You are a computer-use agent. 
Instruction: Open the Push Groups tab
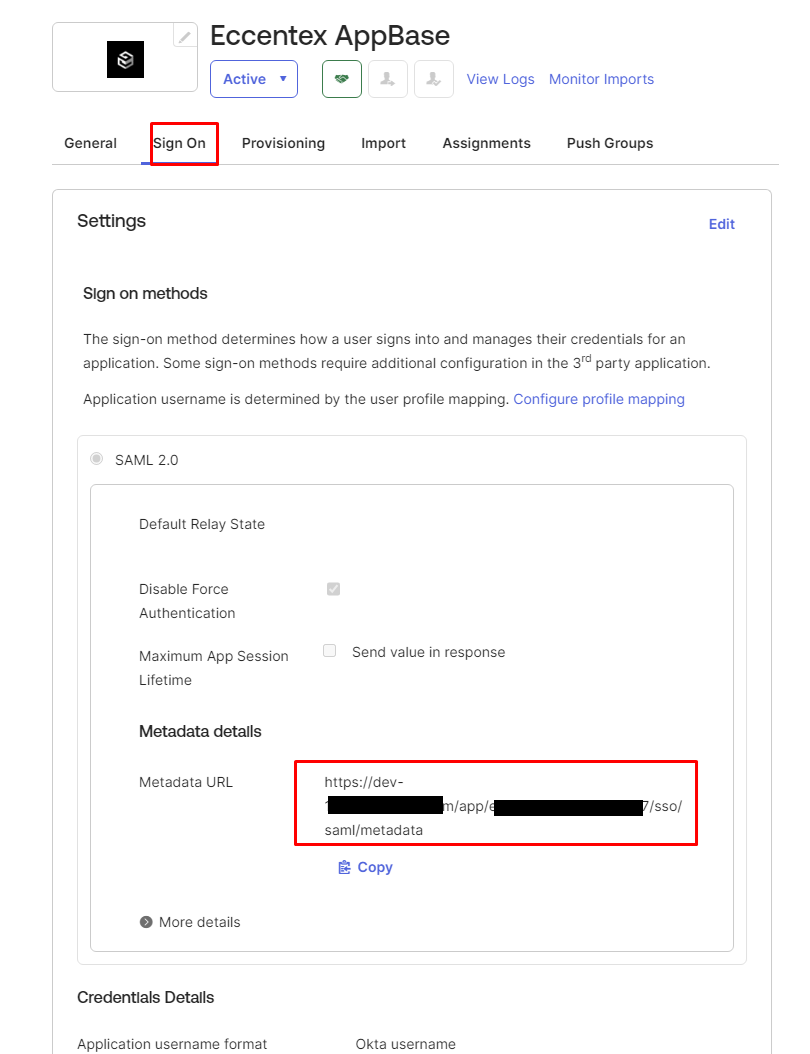pyautogui.click(x=609, y=143)
